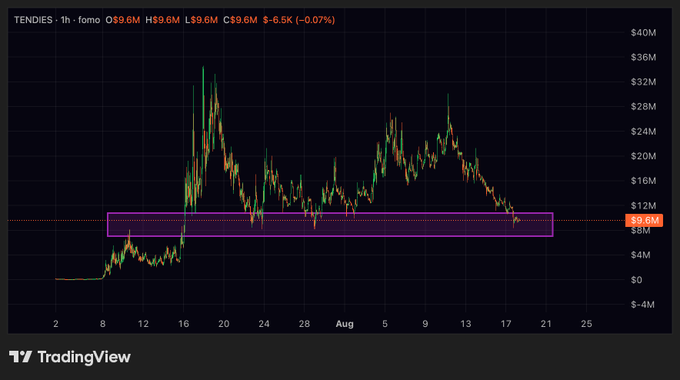Click the $40M price axis label
This screenshot has height=380, width=680.
point(644,33)
